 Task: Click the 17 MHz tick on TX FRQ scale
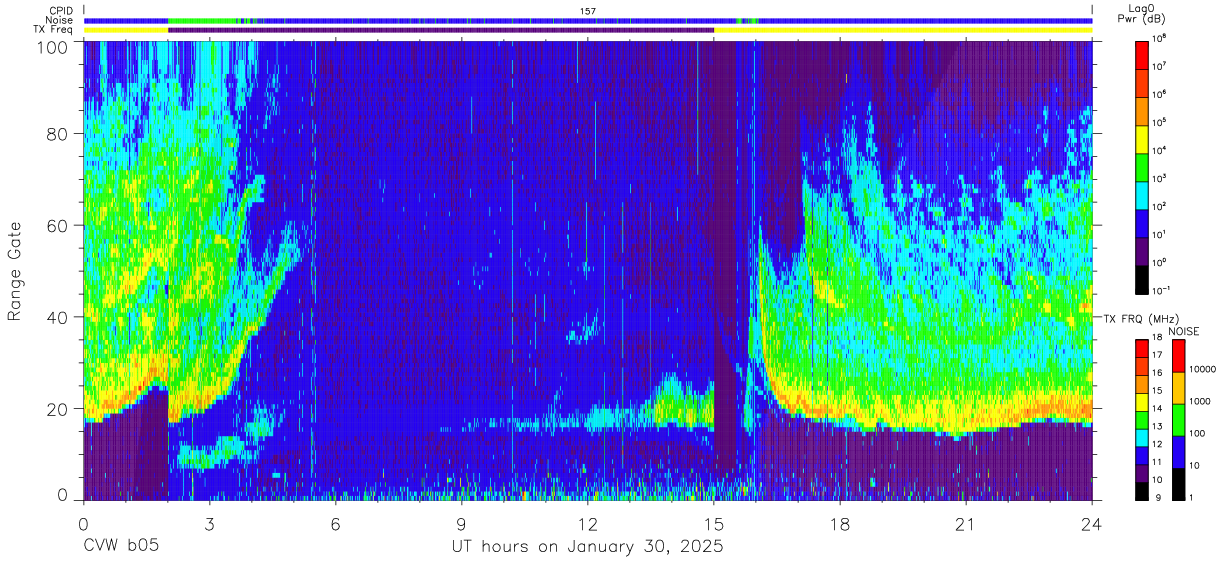(1157, 355)
